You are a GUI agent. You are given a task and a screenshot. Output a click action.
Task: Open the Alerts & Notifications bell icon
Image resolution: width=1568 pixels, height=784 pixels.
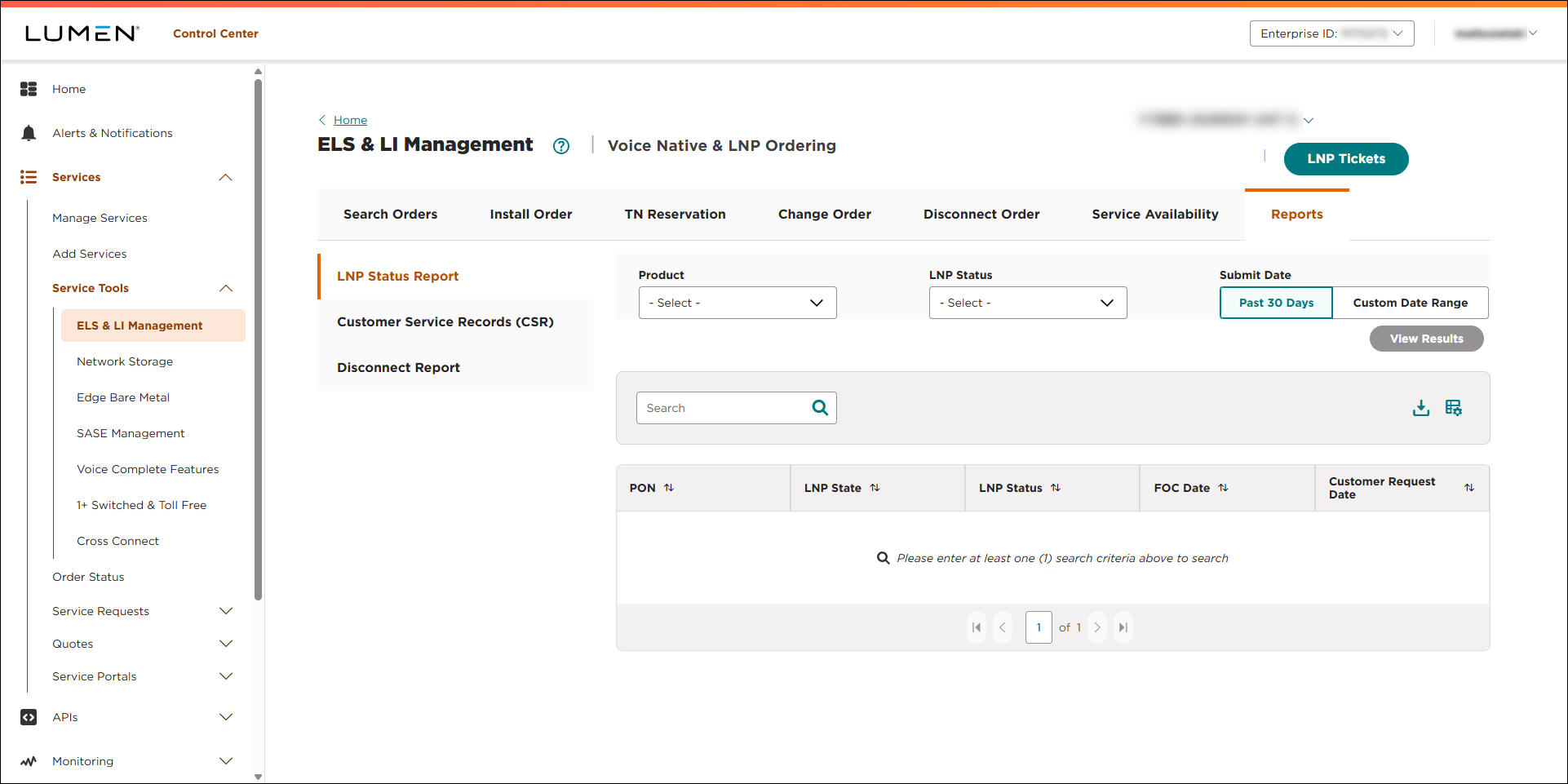coord(29,132)
